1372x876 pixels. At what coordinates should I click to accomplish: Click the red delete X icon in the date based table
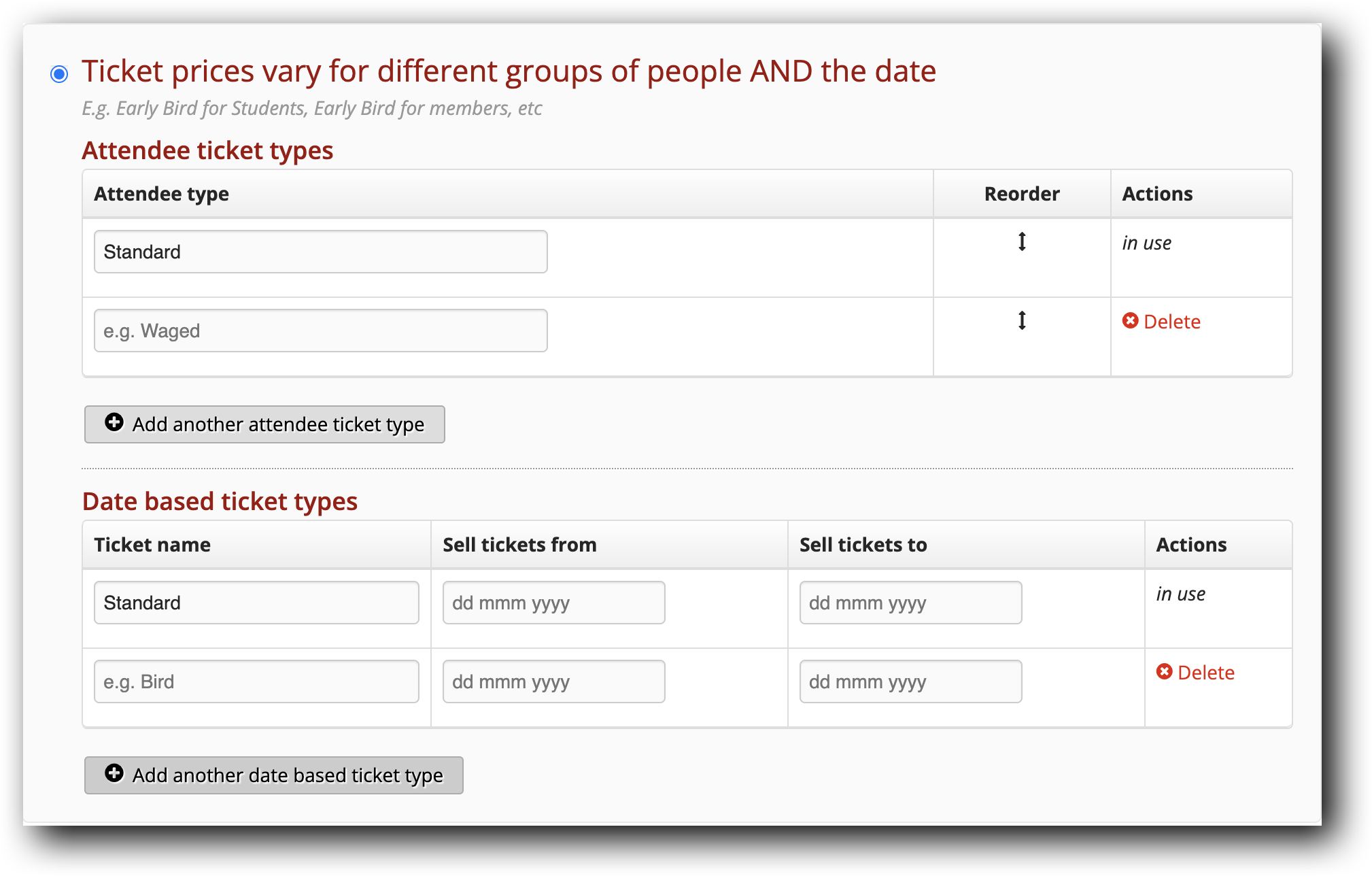1165,672
